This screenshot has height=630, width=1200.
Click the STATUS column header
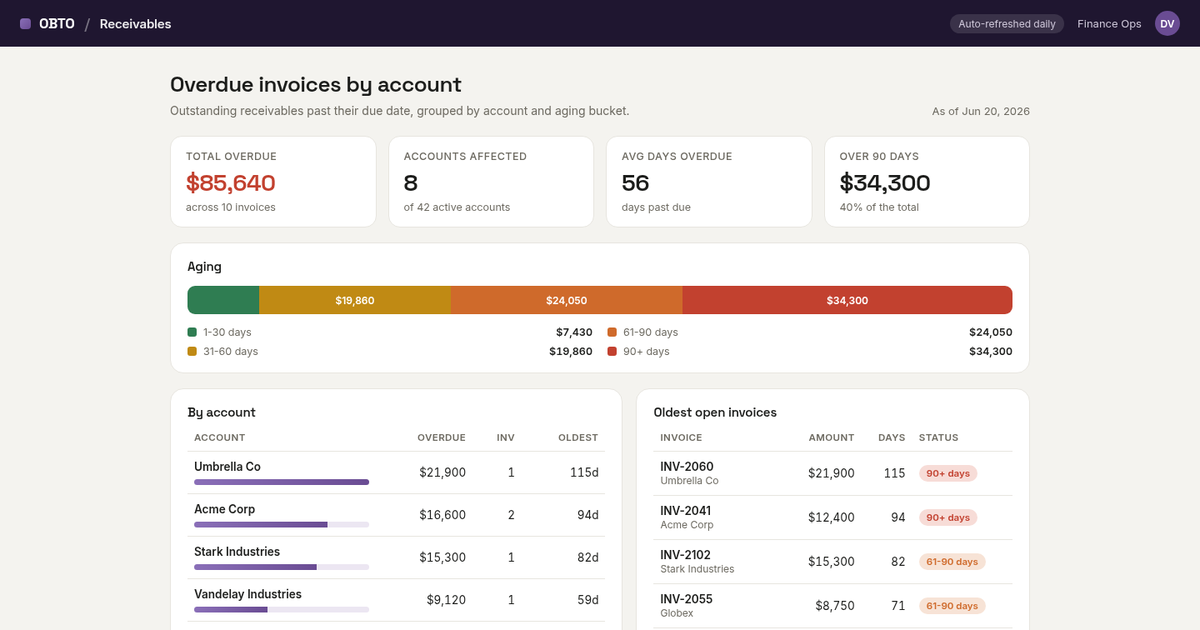pyautogui.click(x=939, y=438)
